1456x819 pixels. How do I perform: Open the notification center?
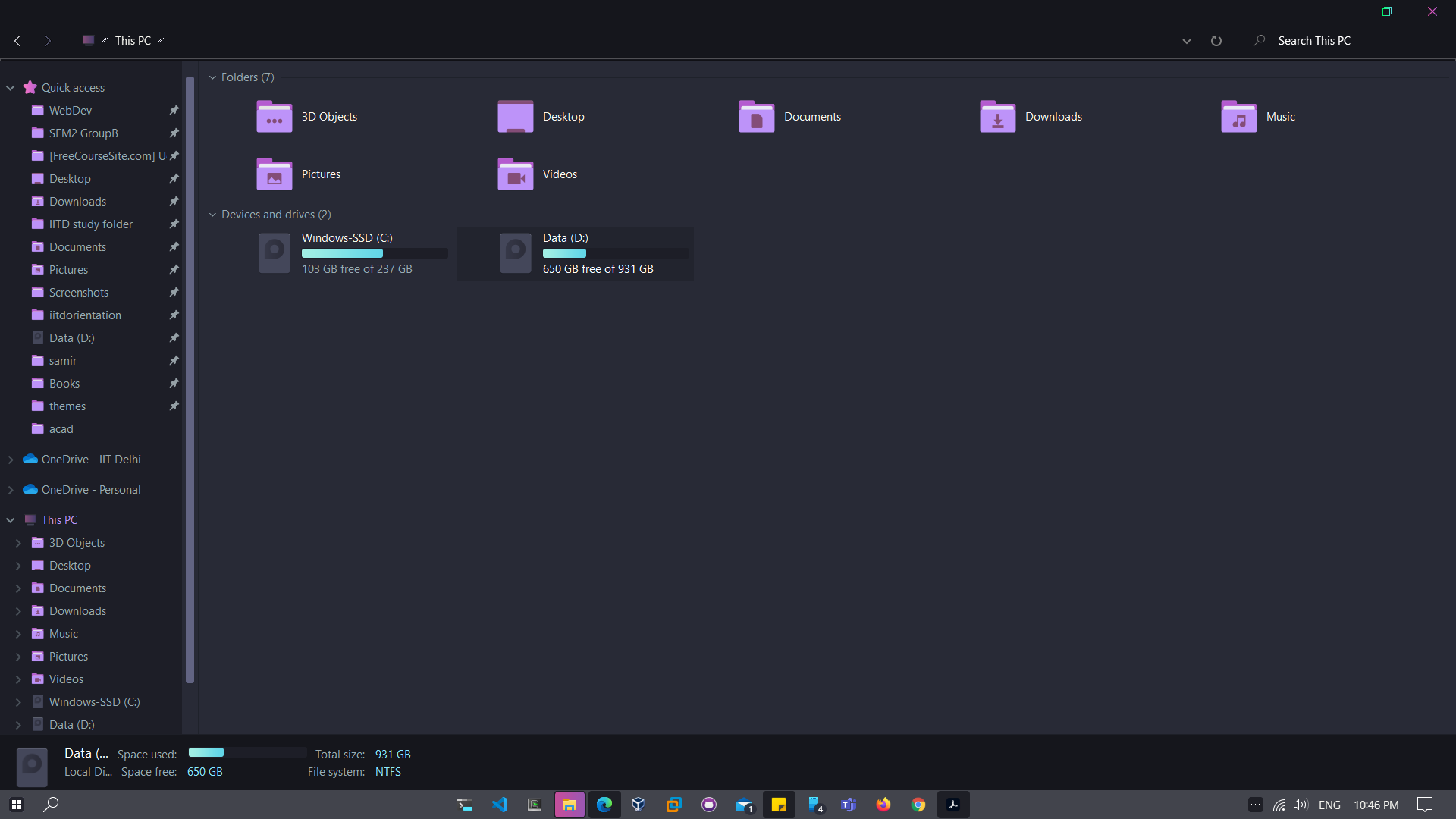(x=1425, y=805)
